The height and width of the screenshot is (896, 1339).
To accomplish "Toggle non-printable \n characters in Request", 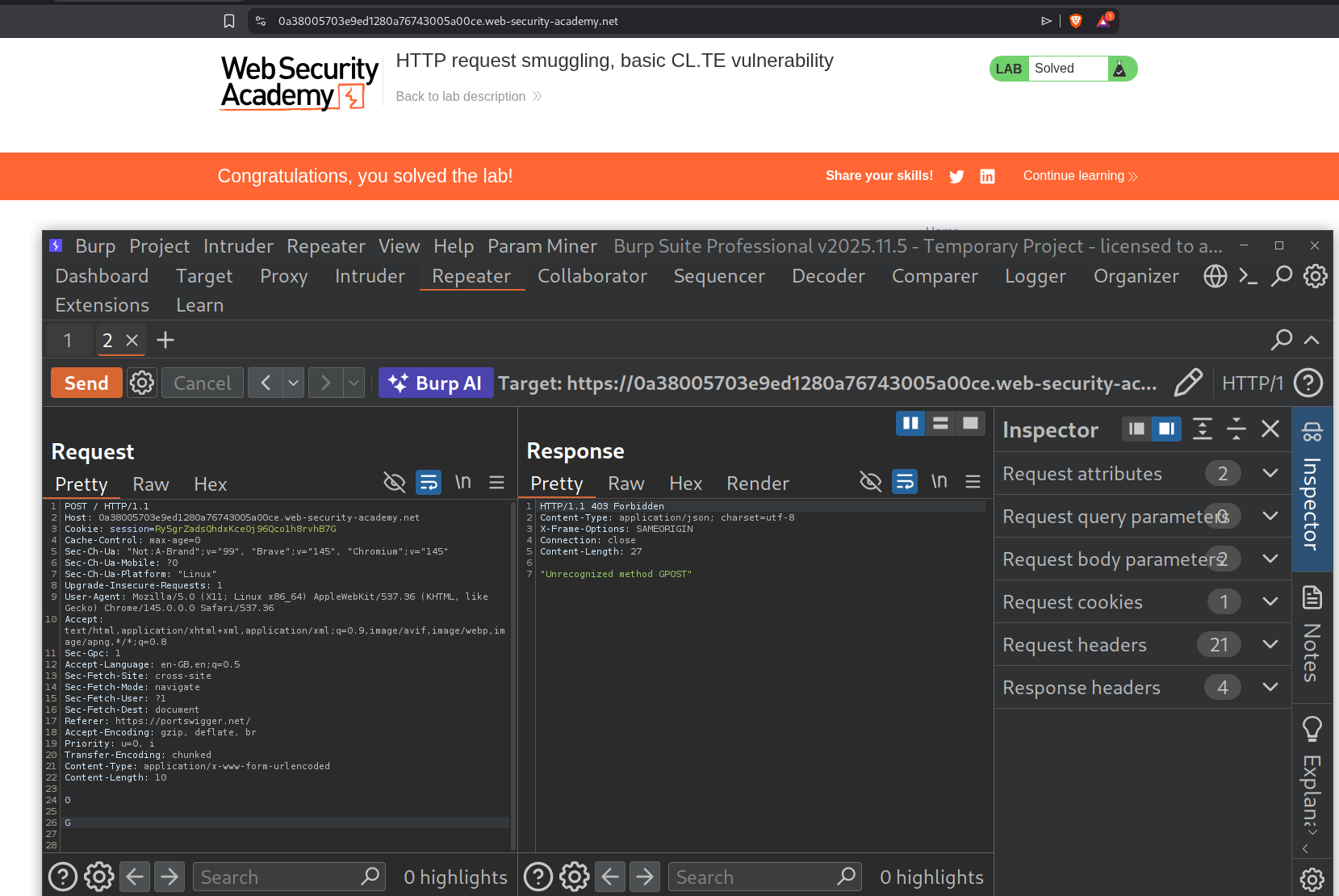I will [462, 483].
